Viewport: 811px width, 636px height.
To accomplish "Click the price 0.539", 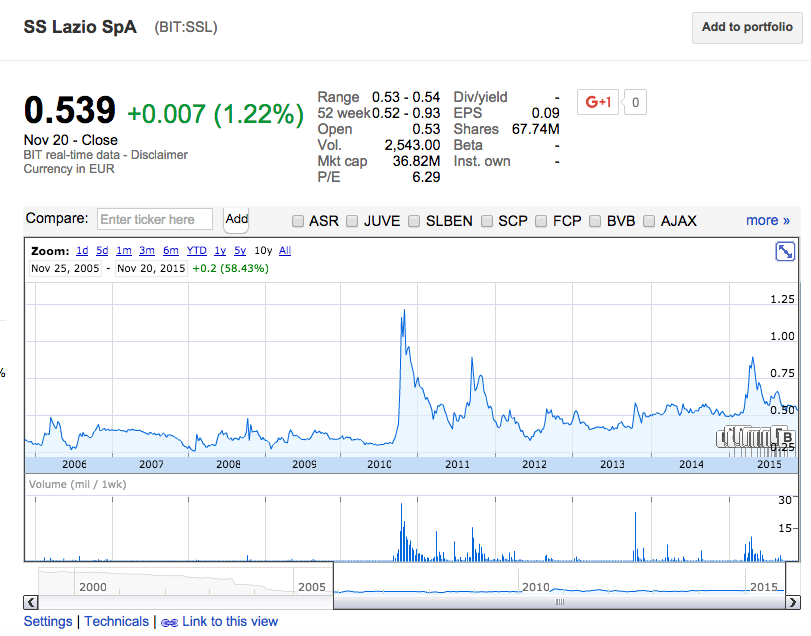I will [x=70, y=110].
